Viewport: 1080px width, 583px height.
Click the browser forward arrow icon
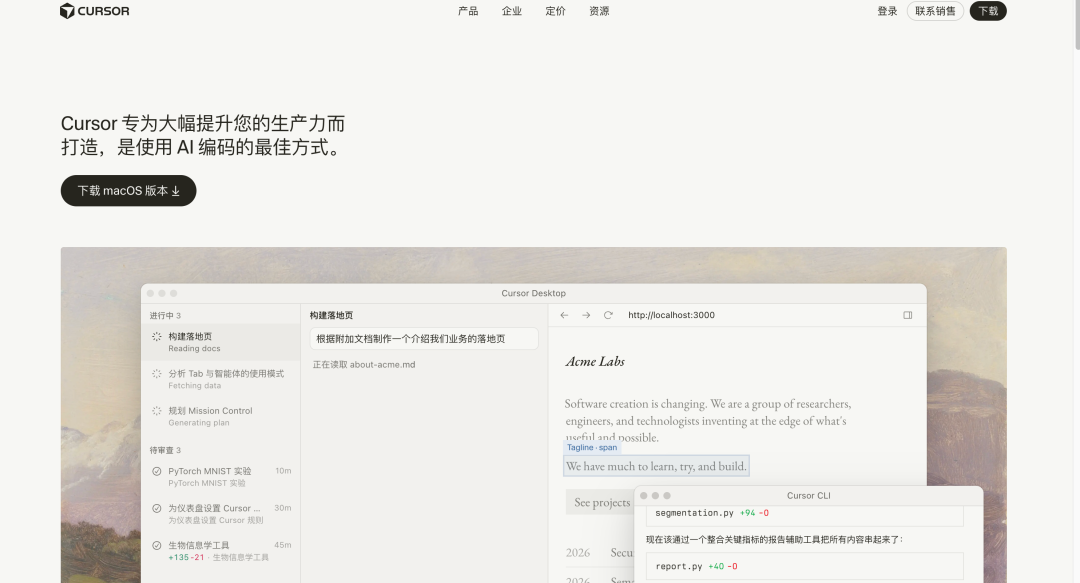coord(586,315)
